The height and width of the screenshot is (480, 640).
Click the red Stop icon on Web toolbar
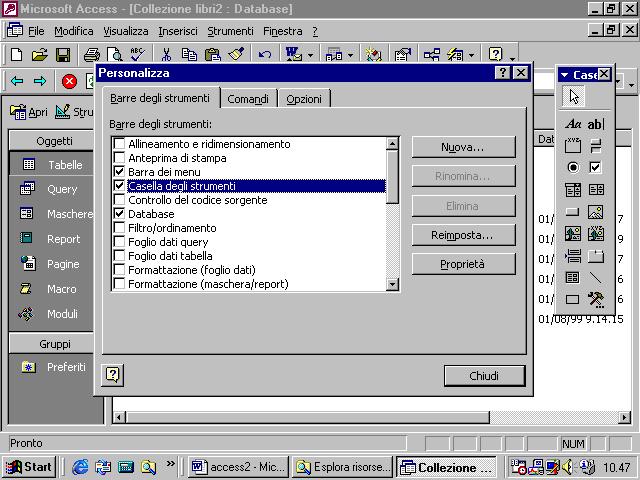[69, 81]
